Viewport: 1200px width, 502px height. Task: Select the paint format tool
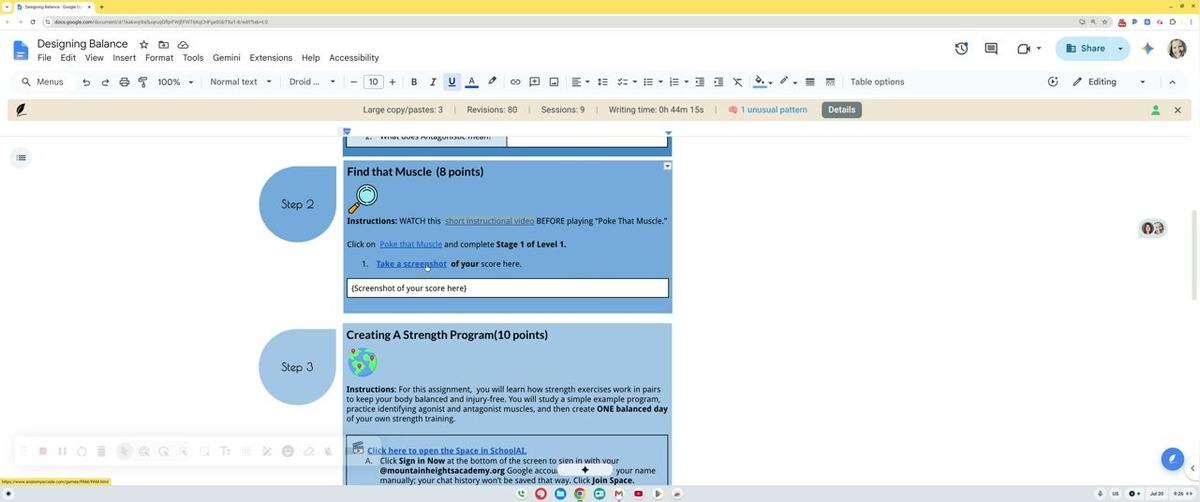[143, 82]
